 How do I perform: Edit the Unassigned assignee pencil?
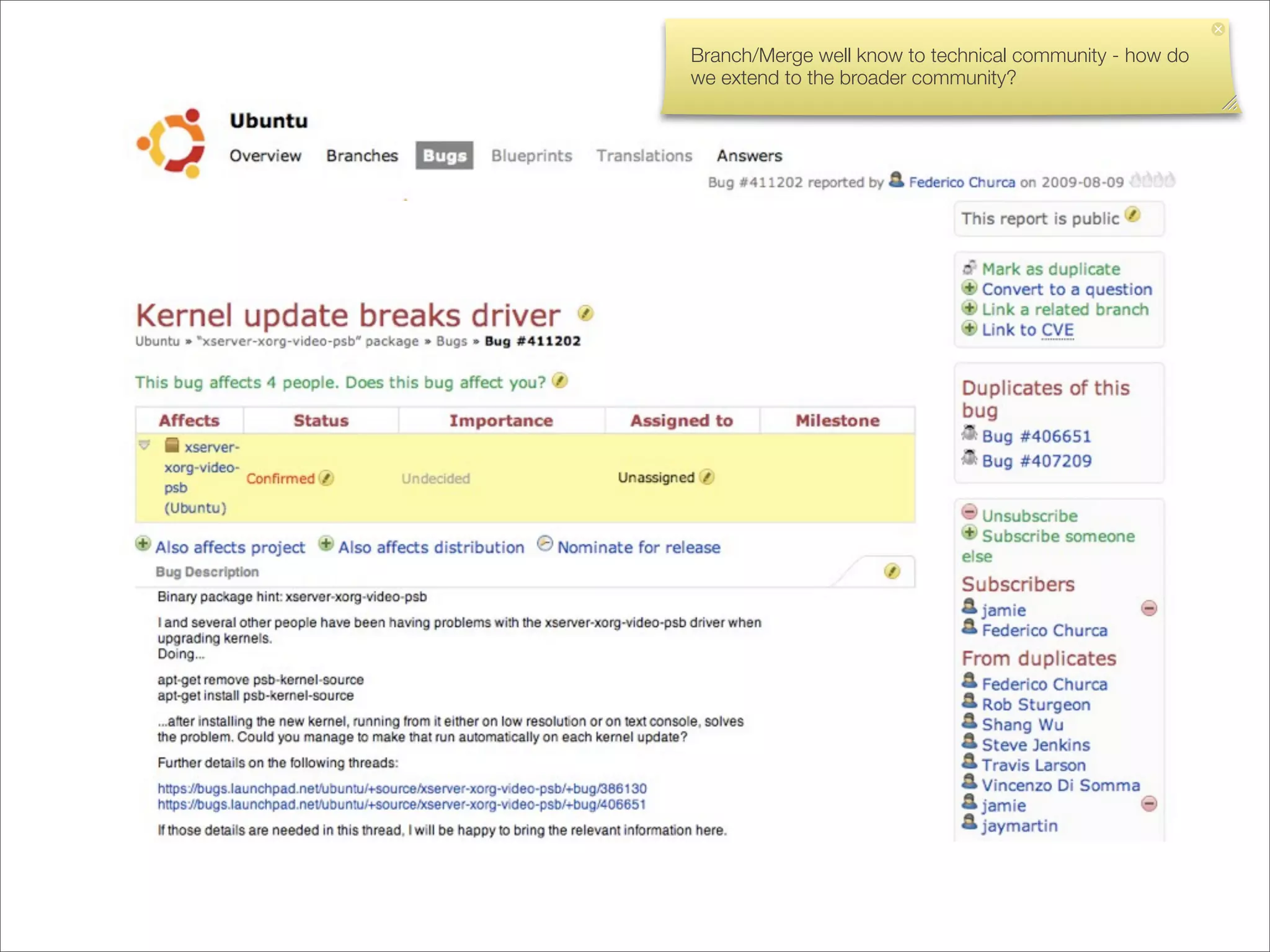707,477
